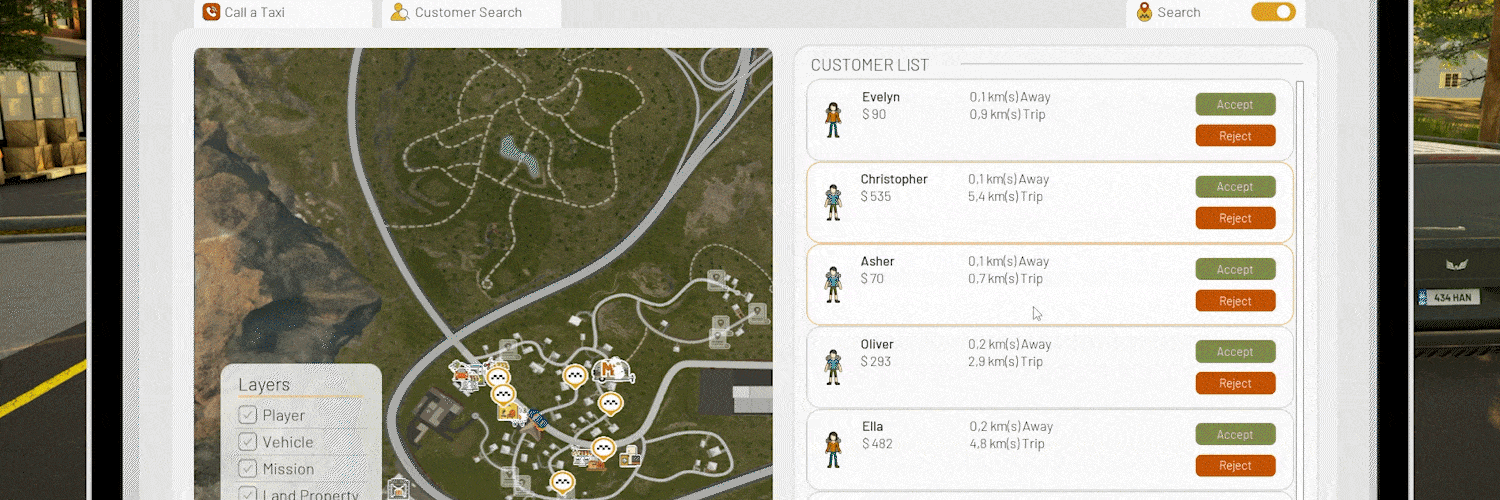
Task: Reject Asher's ride request
Action: pyautogui.click(x=1235, y=301)
